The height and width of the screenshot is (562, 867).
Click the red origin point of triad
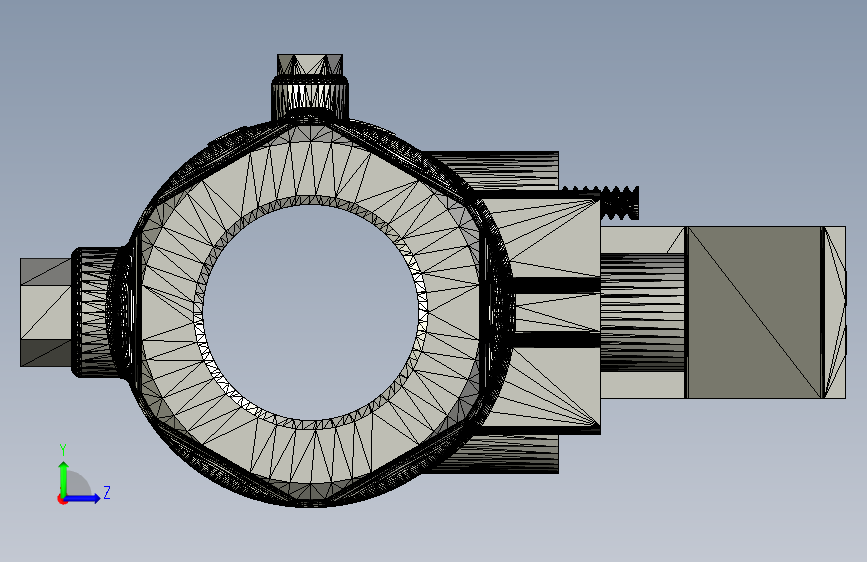(62, 499)
